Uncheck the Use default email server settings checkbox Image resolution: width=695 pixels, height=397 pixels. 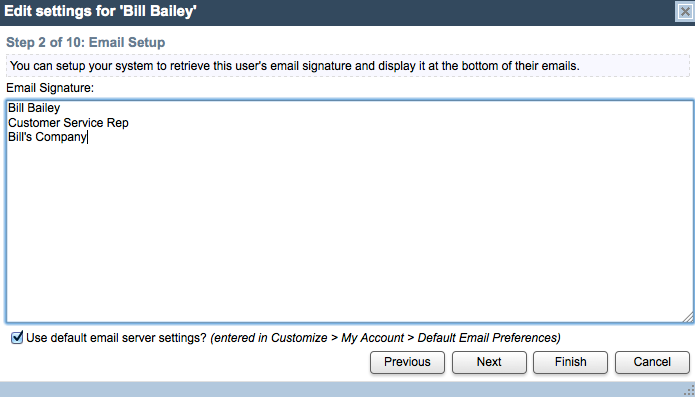[x=17, y=338]
